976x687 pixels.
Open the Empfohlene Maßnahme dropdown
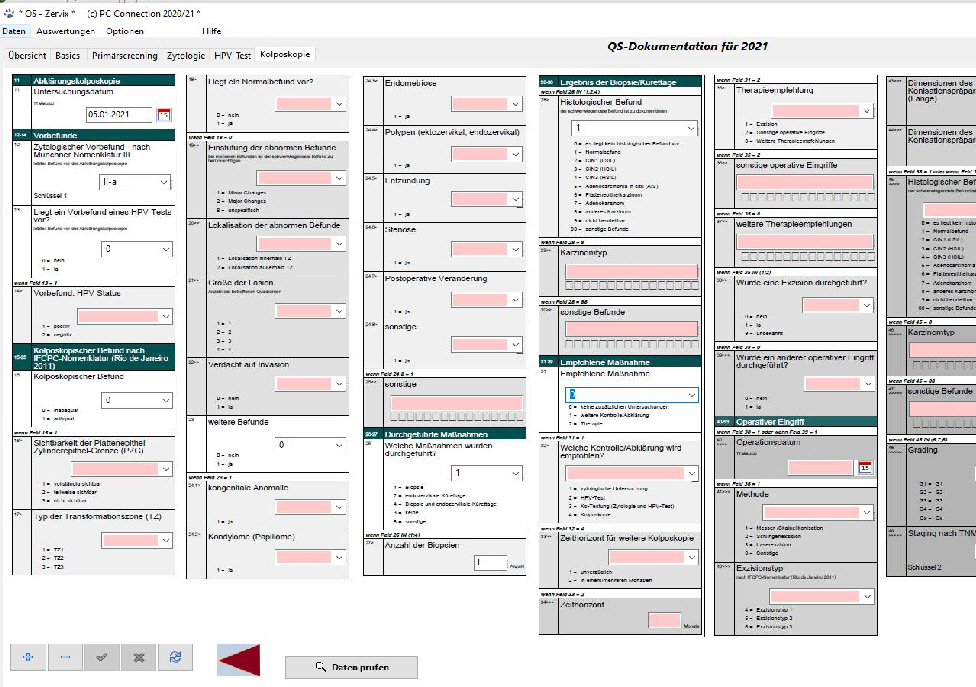point(631,395)
